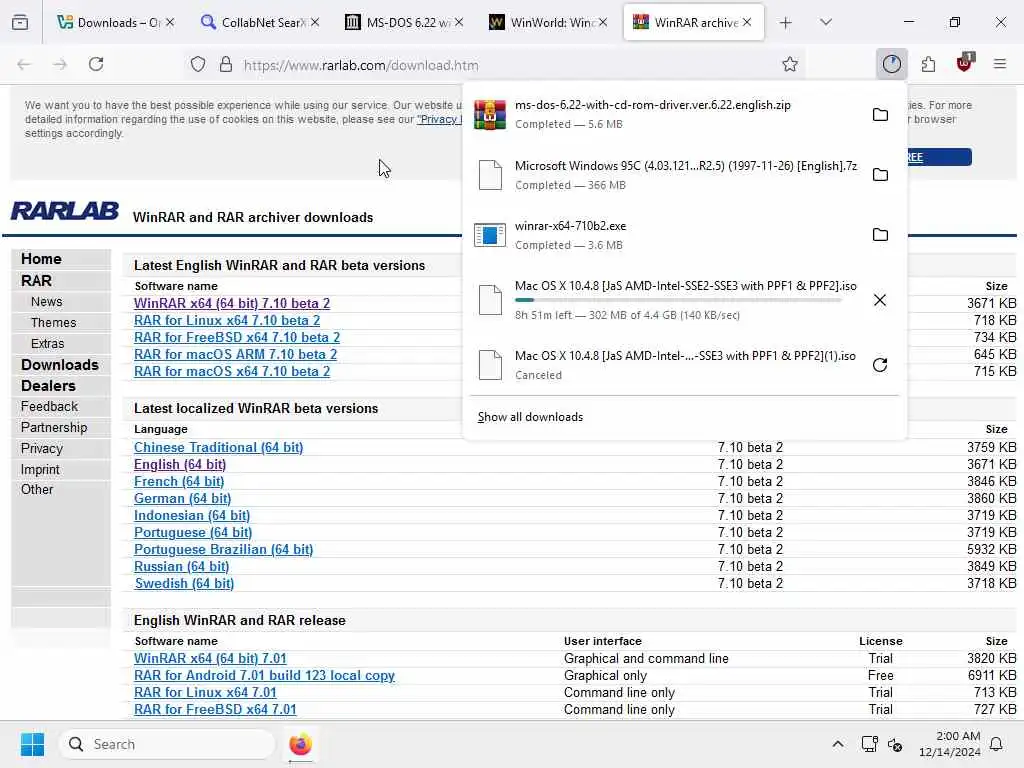Click RAR for Android 7.01 local copy
The image size is (1024, 768).
[264, 675]
